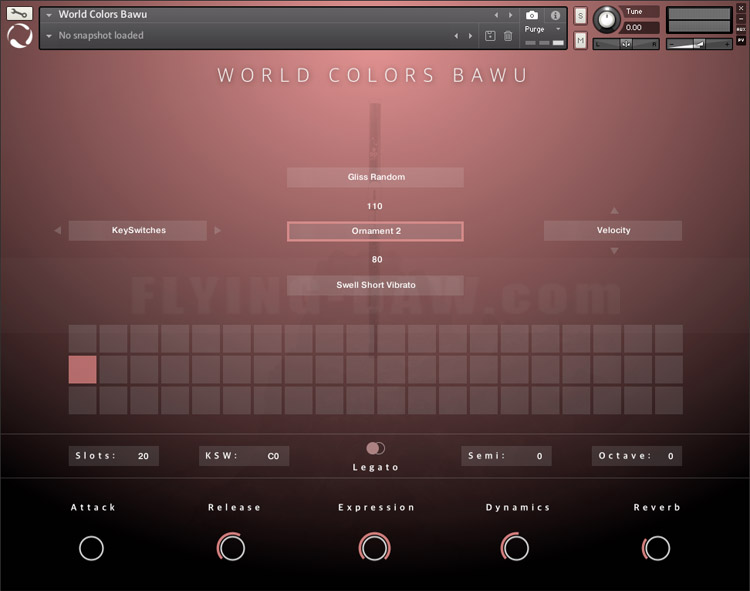Viewport: 750px width, 591px height.
Task: Load the next snapshot arrow
Action: pos(470,36)
